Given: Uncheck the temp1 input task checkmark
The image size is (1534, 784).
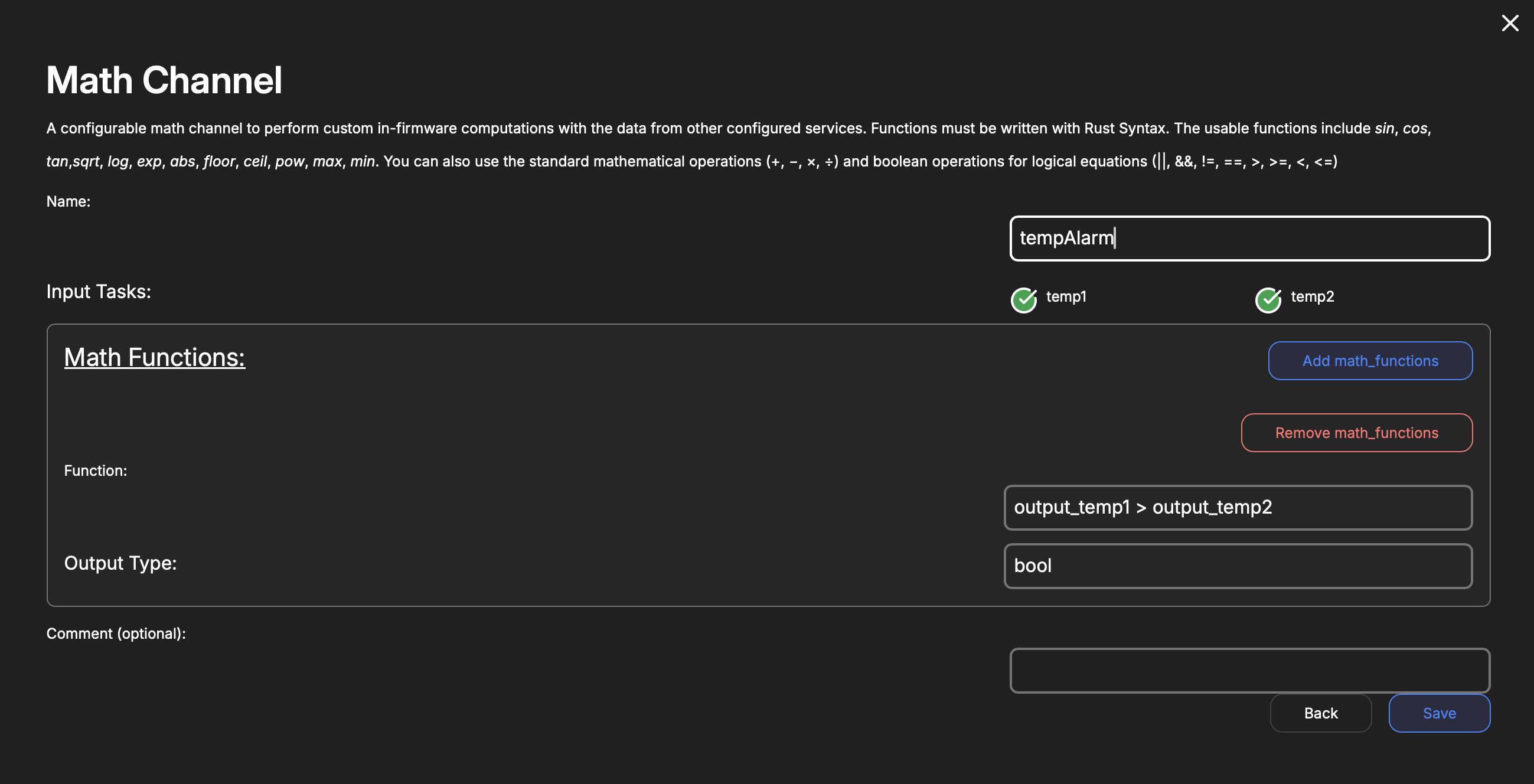Looking at the screenshot, I should (1024, 299).
